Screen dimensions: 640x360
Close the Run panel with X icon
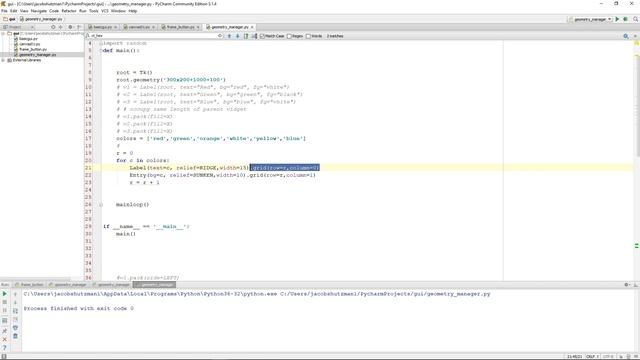(5, 339)
